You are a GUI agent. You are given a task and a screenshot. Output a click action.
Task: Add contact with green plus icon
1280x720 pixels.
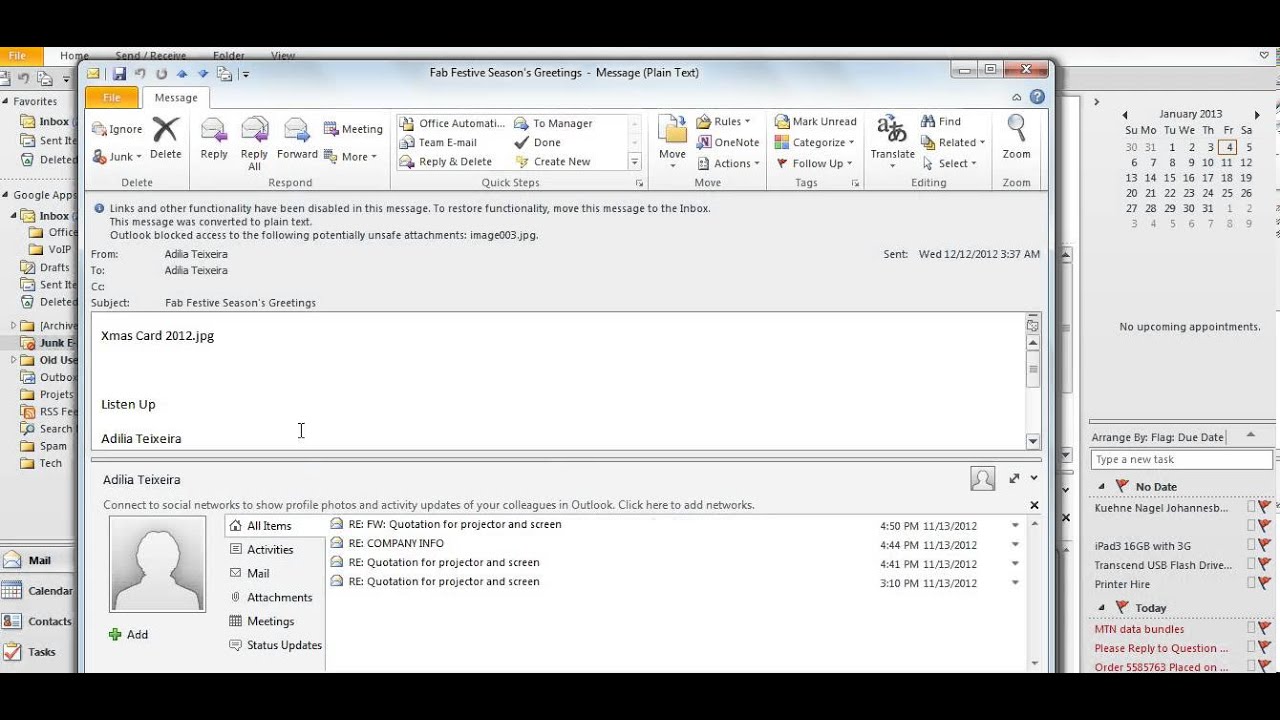tap(115, 634)
